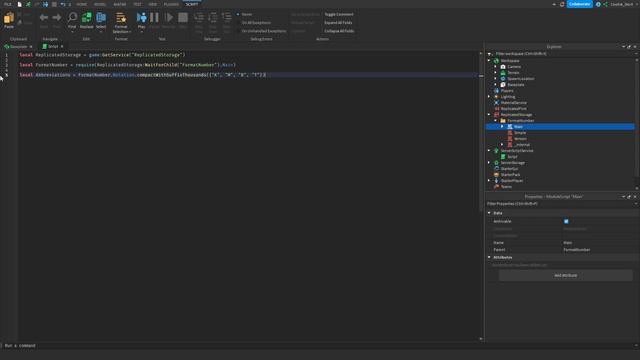Toggle the Archivable checkbox
The width and height of the screenshot is (640, 360).
click(566, 221)
